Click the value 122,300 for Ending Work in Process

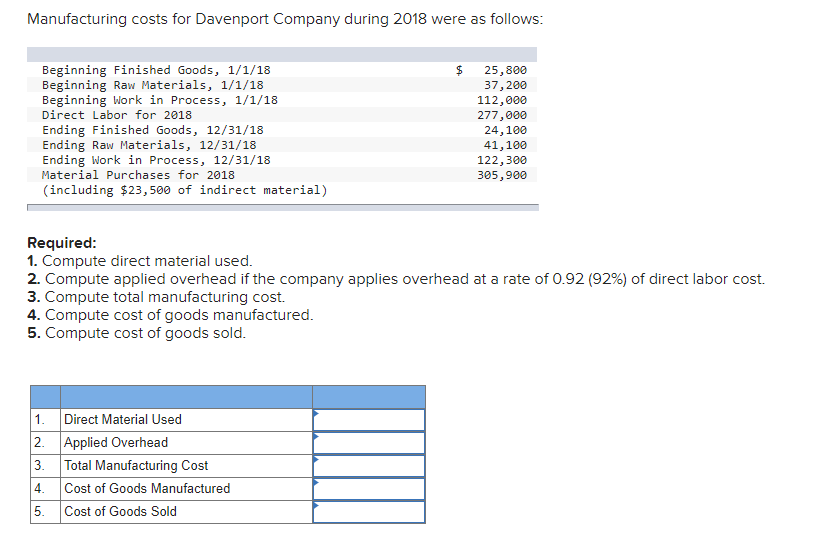pyautogui.click(x=502, y=160)
